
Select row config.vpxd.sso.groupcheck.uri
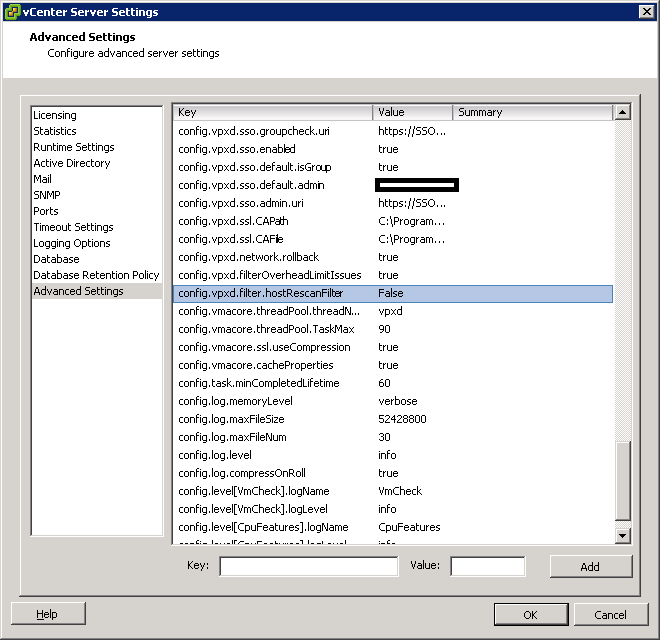[393, 131]
